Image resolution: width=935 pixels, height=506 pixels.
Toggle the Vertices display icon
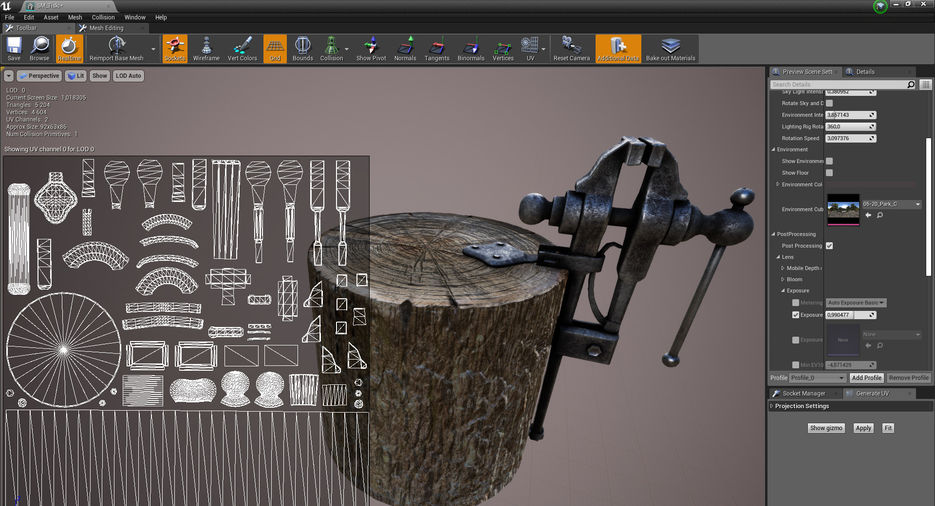pyautogui.click(x=503, y=49)
